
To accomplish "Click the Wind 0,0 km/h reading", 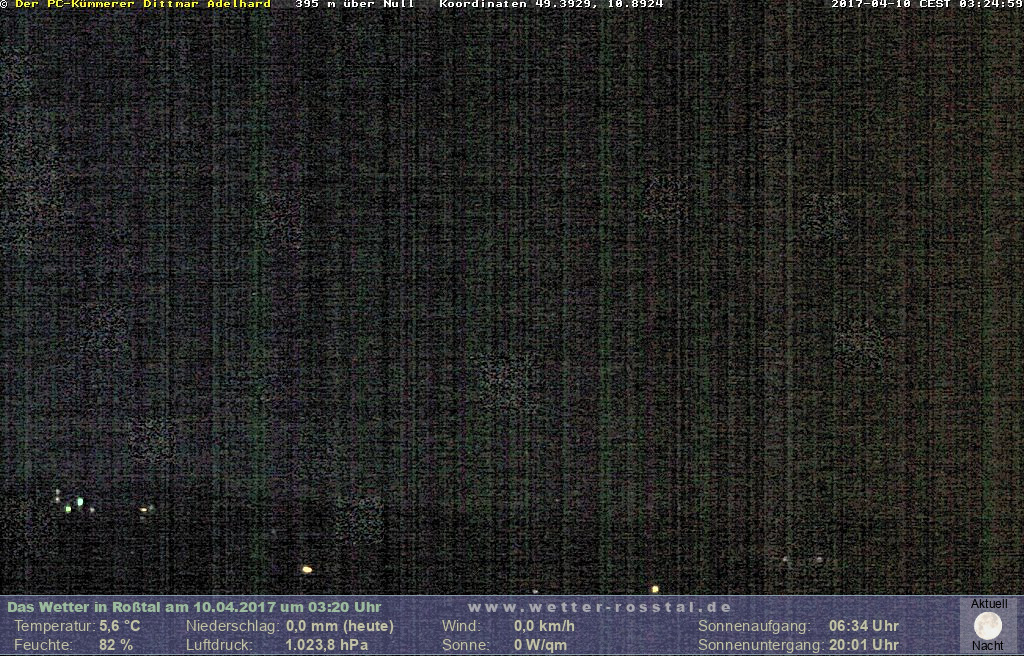I will tap(544, 626).
